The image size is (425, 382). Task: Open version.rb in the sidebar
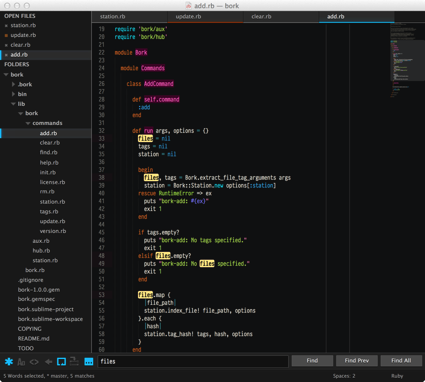click(53, 231)
